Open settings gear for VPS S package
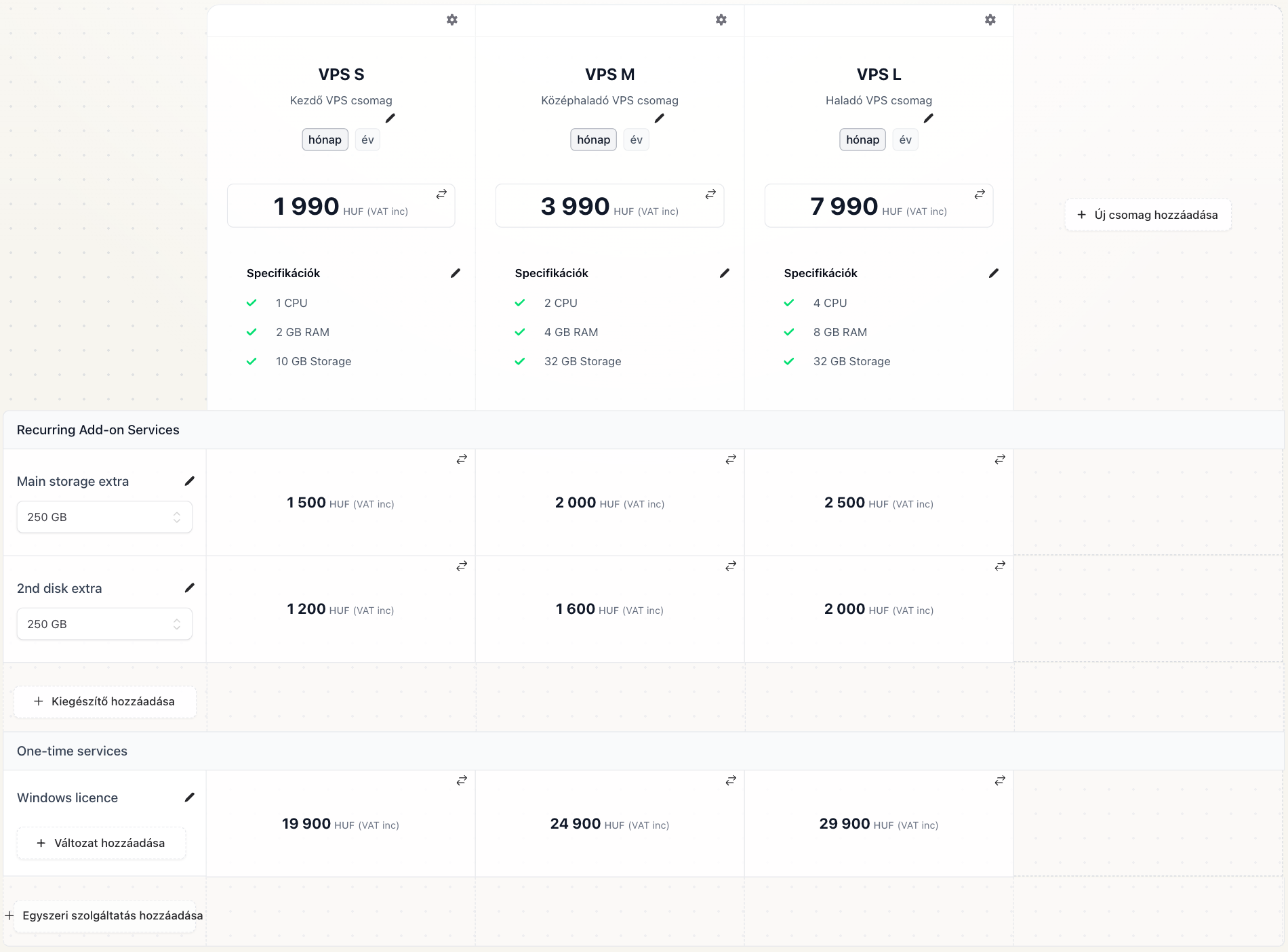1288x952 pixels. coord(452,20)
